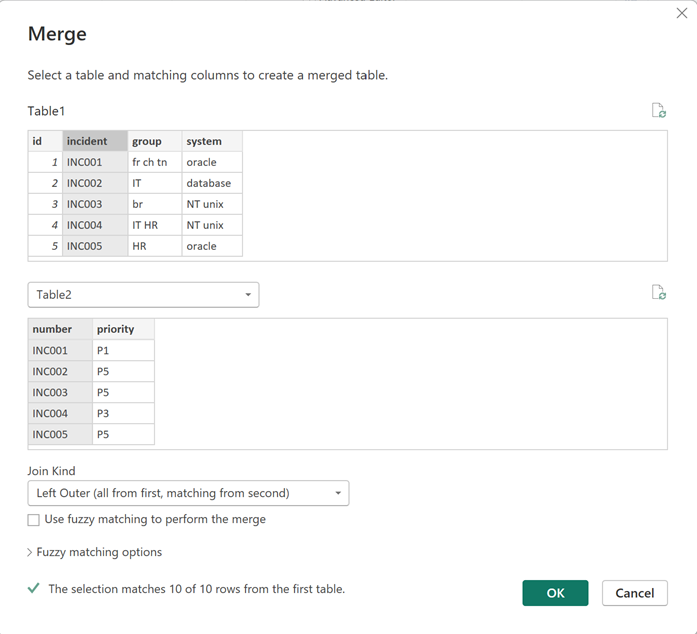Image resolution: width=697 pixels, height=634 pixels.
Task: Click the INC001 cell in Table2
Action: coord(59,350)
